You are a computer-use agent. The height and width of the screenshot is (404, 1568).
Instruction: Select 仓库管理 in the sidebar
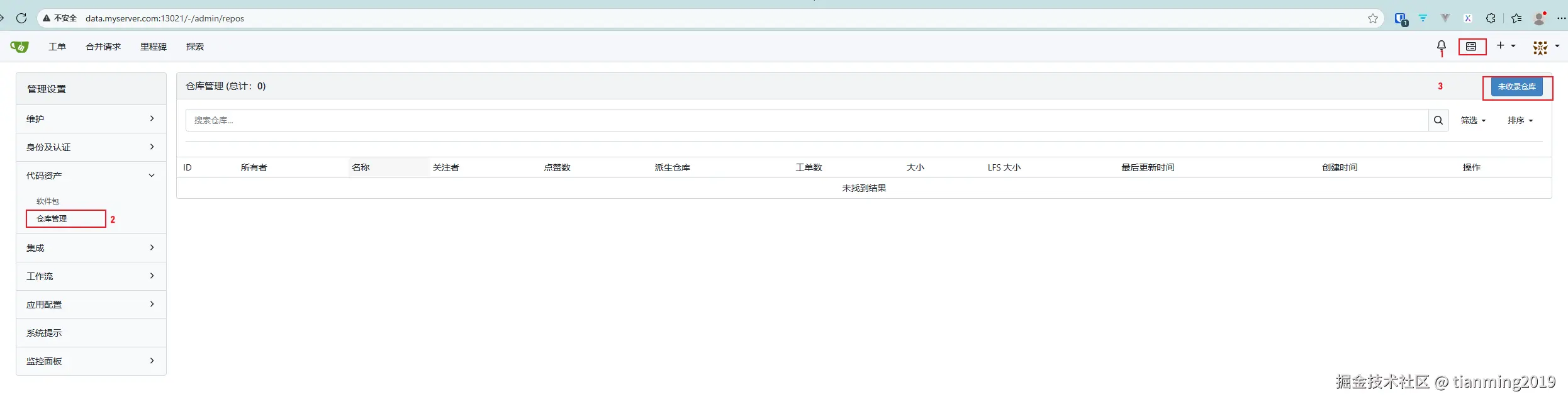(52, 219)
